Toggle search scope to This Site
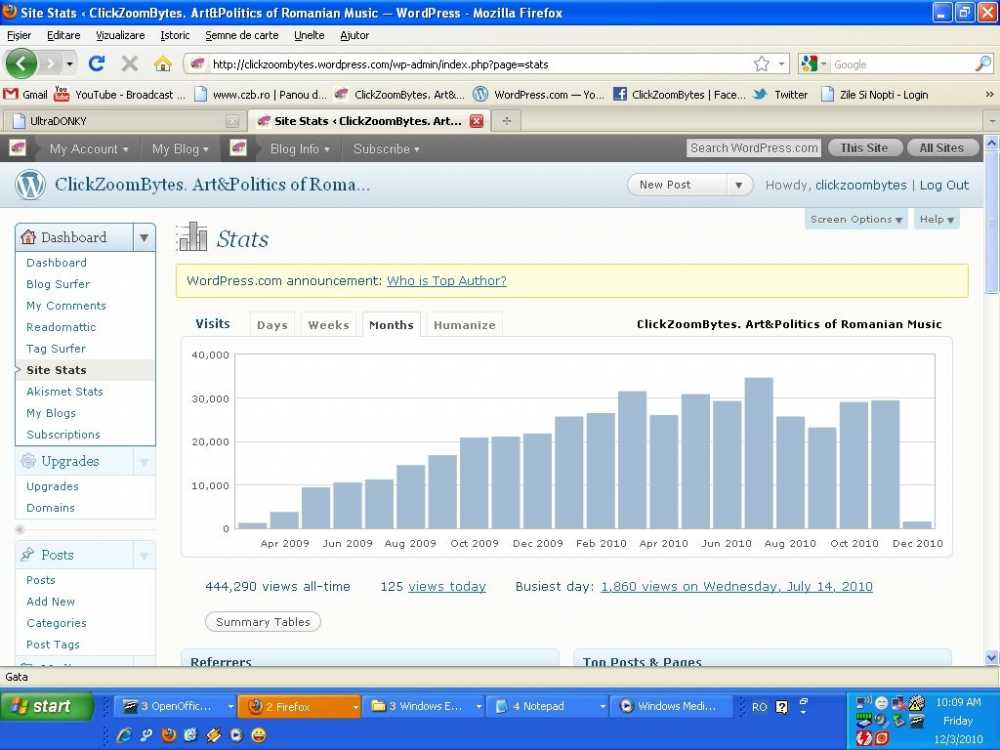Image resolution: width=1000 pixels, height=750 pixels. point(864,148)
